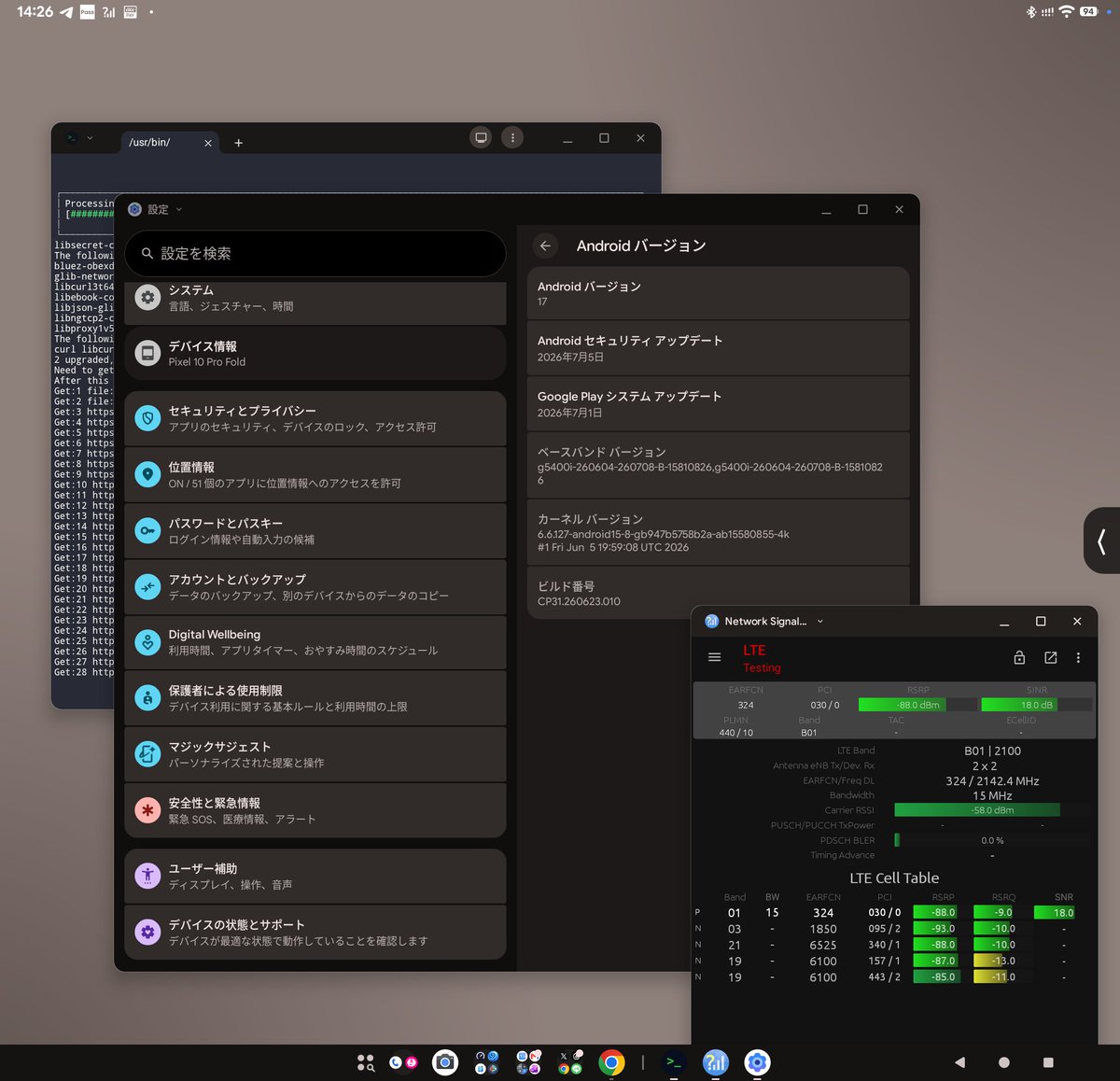Open the terminal three-dot menu
The image size is (1120, 1081).
point(512,137)
